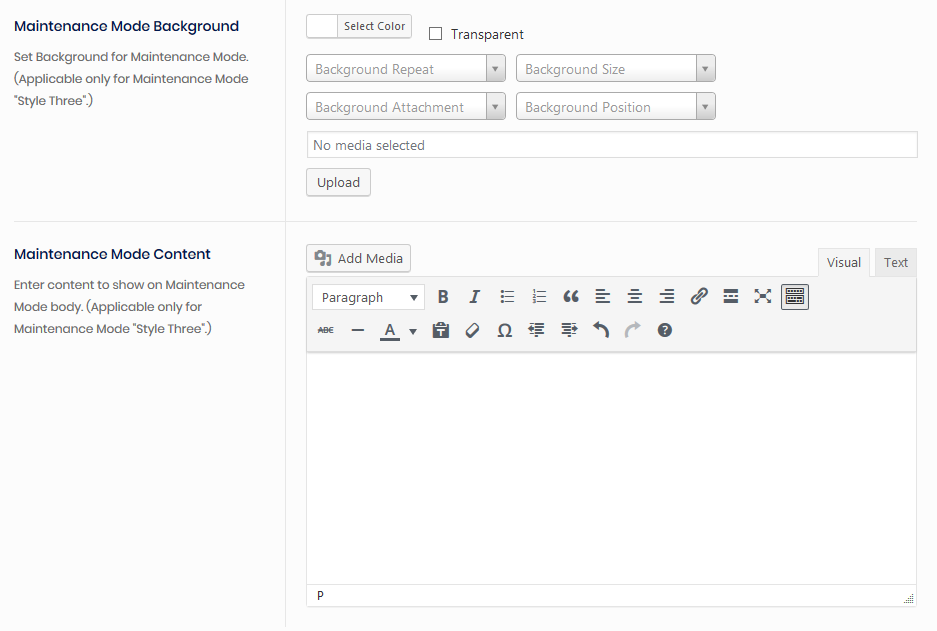Switch to the Text editor tab
The image size is (937, 631).
pos(895,262)
